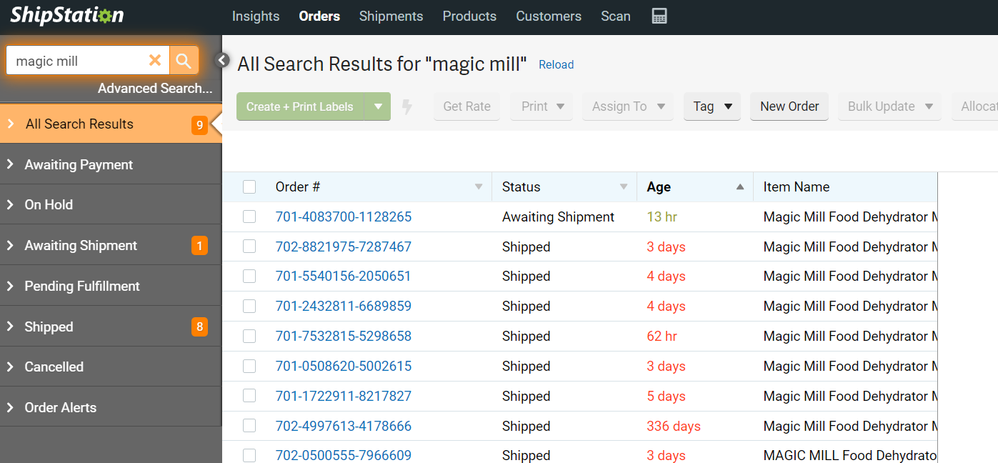Screen dimensions: 998x463
Task: Click the orange search magnifier button
Action: (x=183, y=61)
